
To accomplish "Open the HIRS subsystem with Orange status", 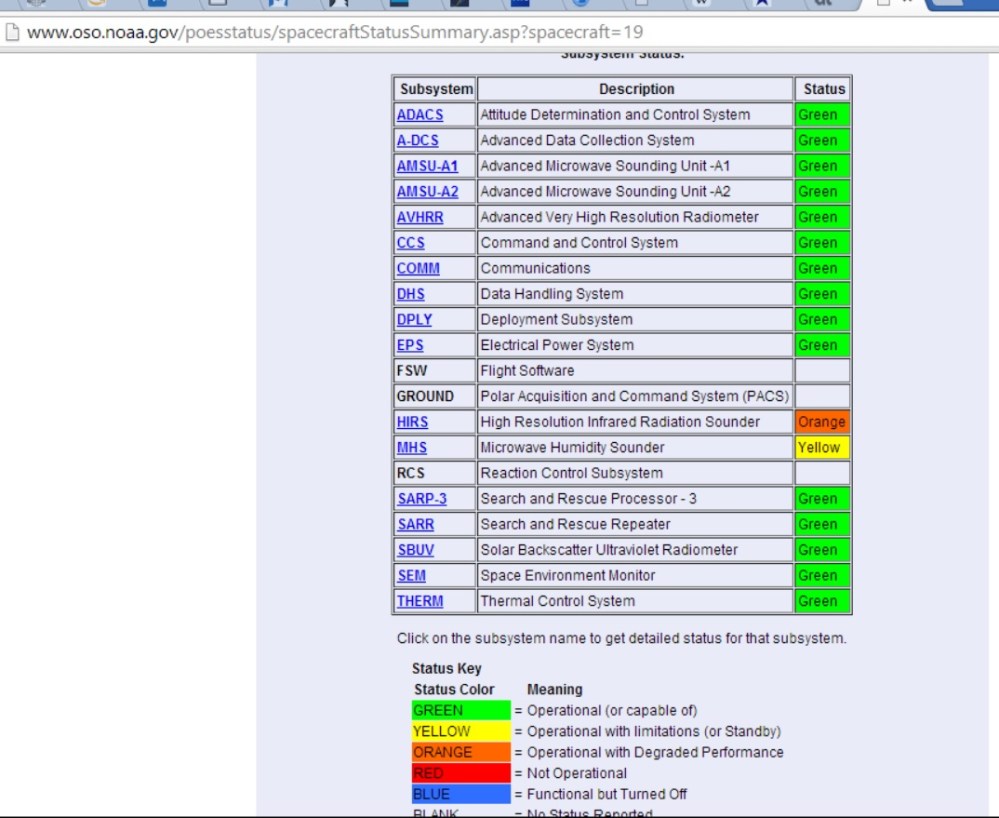I will pyautogui.click(x=413, y=421).
